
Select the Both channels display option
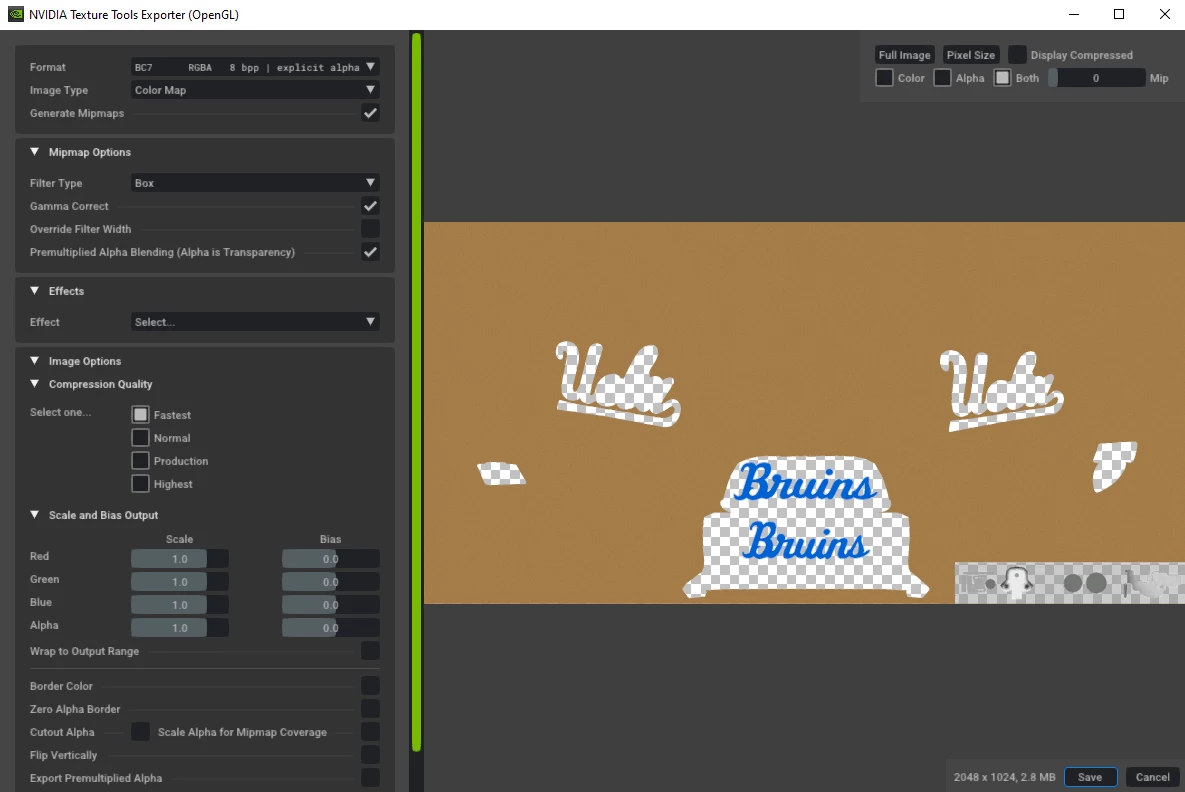(1002, 78)
